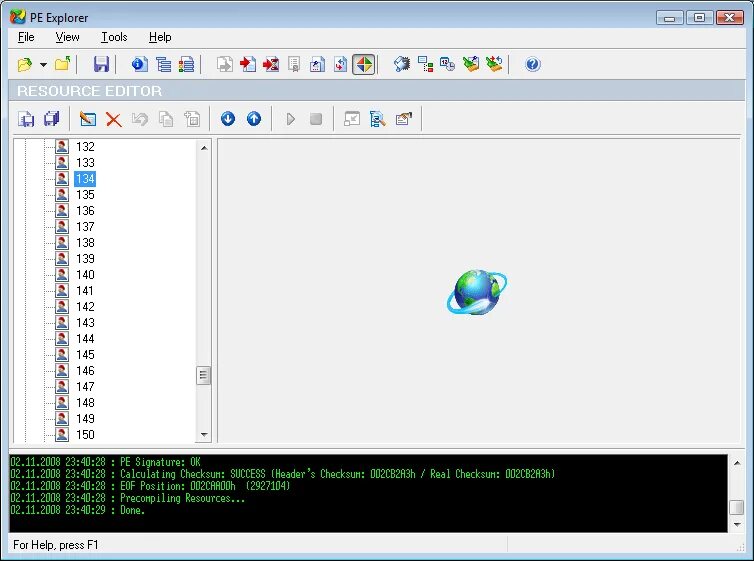The width and height of the screenshot is (754, 561).
Task: Click the grayed copy pages icon
Action: tap(166, 119)
